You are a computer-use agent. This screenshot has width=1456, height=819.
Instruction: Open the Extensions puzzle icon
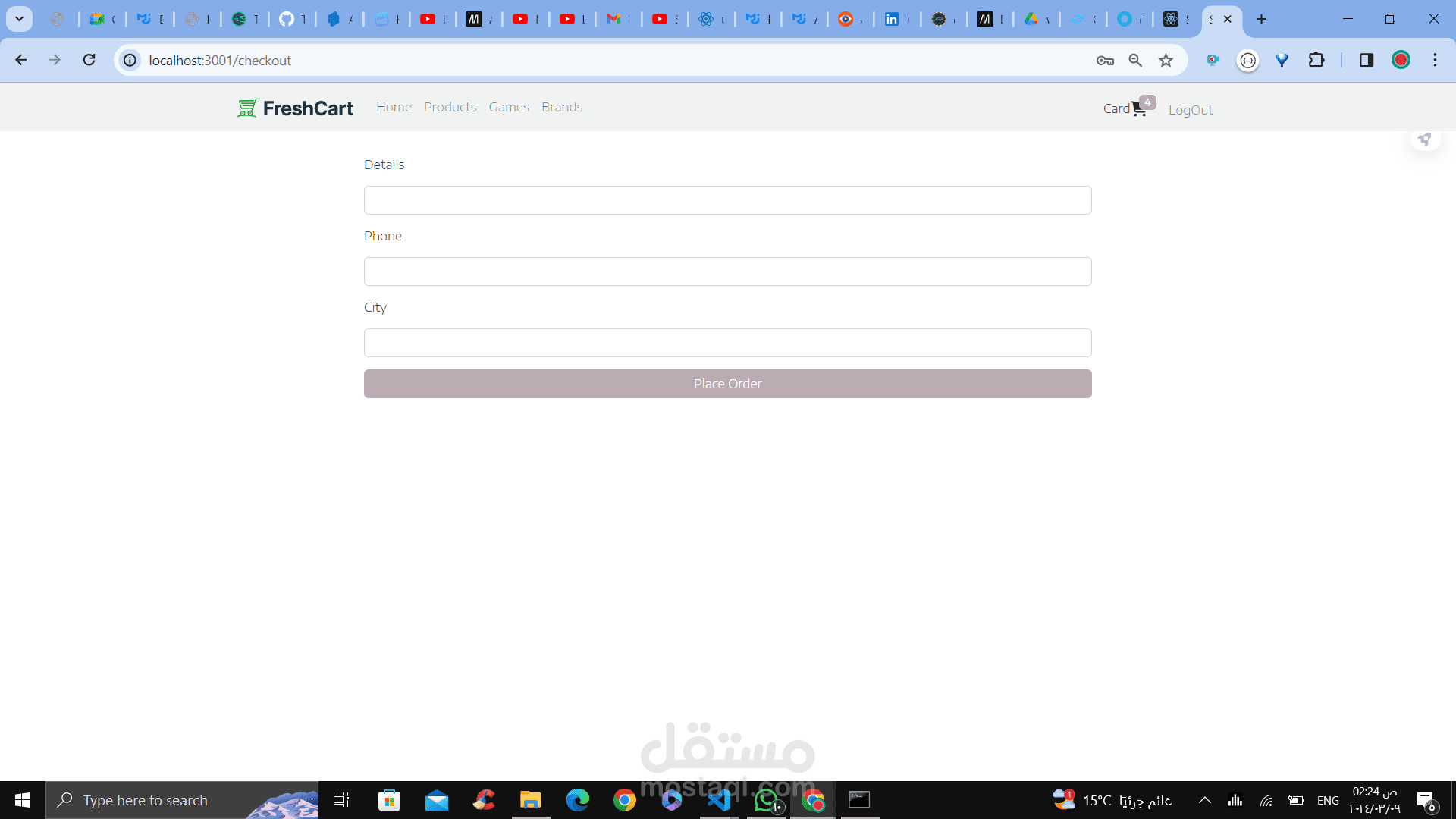point(1316,60)
